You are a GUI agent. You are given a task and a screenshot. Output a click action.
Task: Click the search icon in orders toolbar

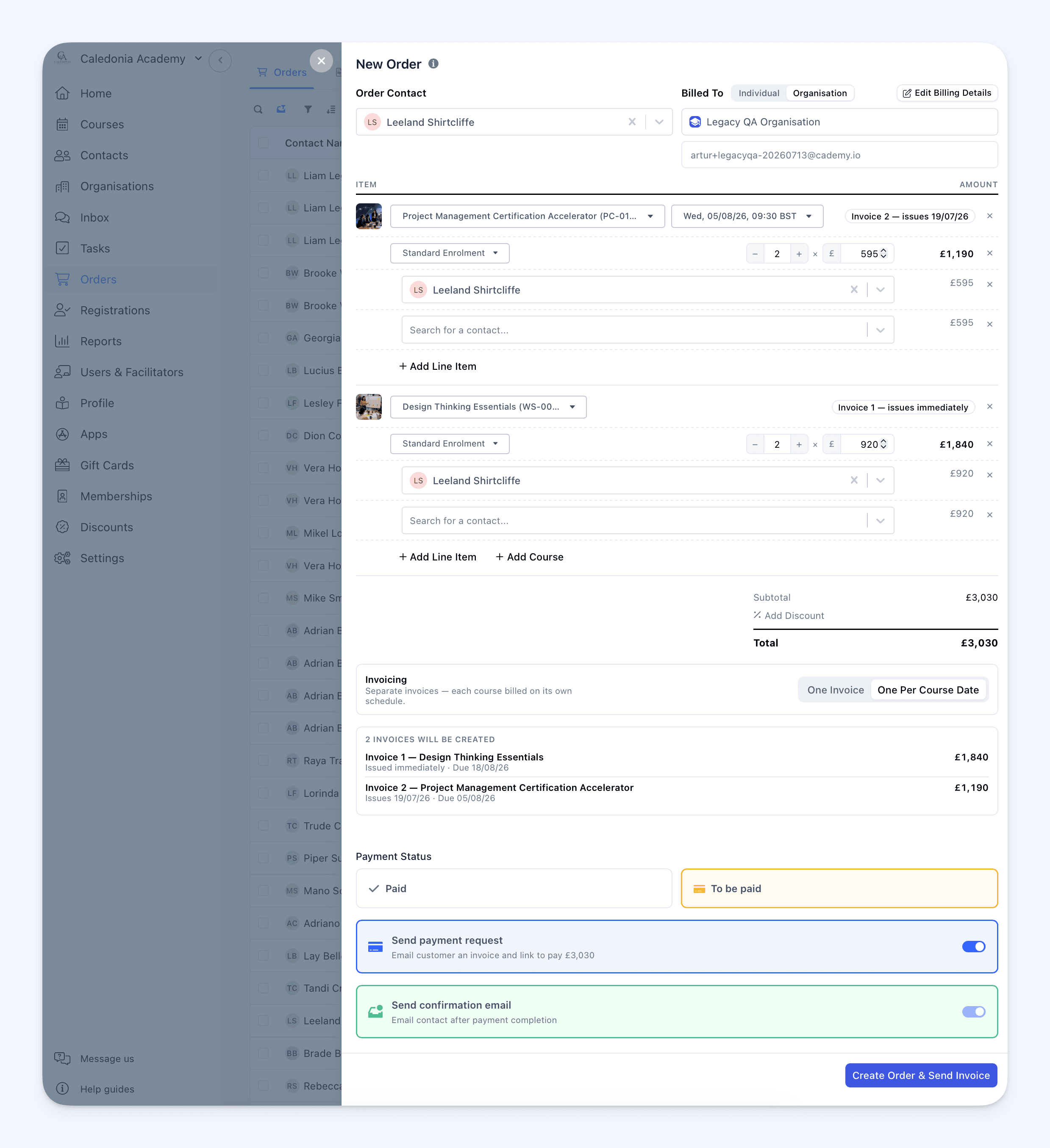pyautogui.click(x=258, y=109)
